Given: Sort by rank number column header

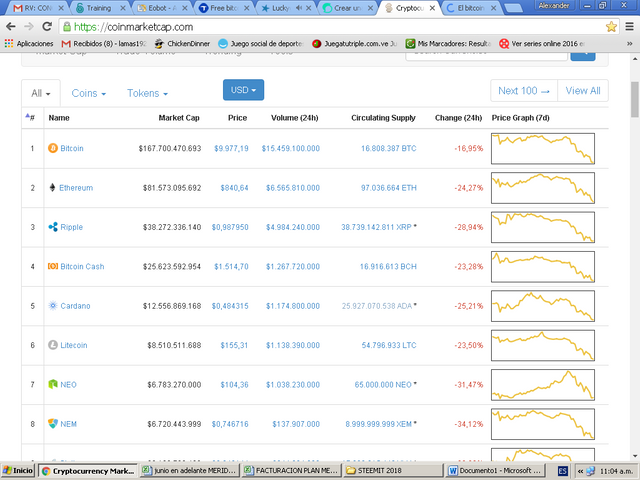Looking at the screenshot, I should [30, 118].
